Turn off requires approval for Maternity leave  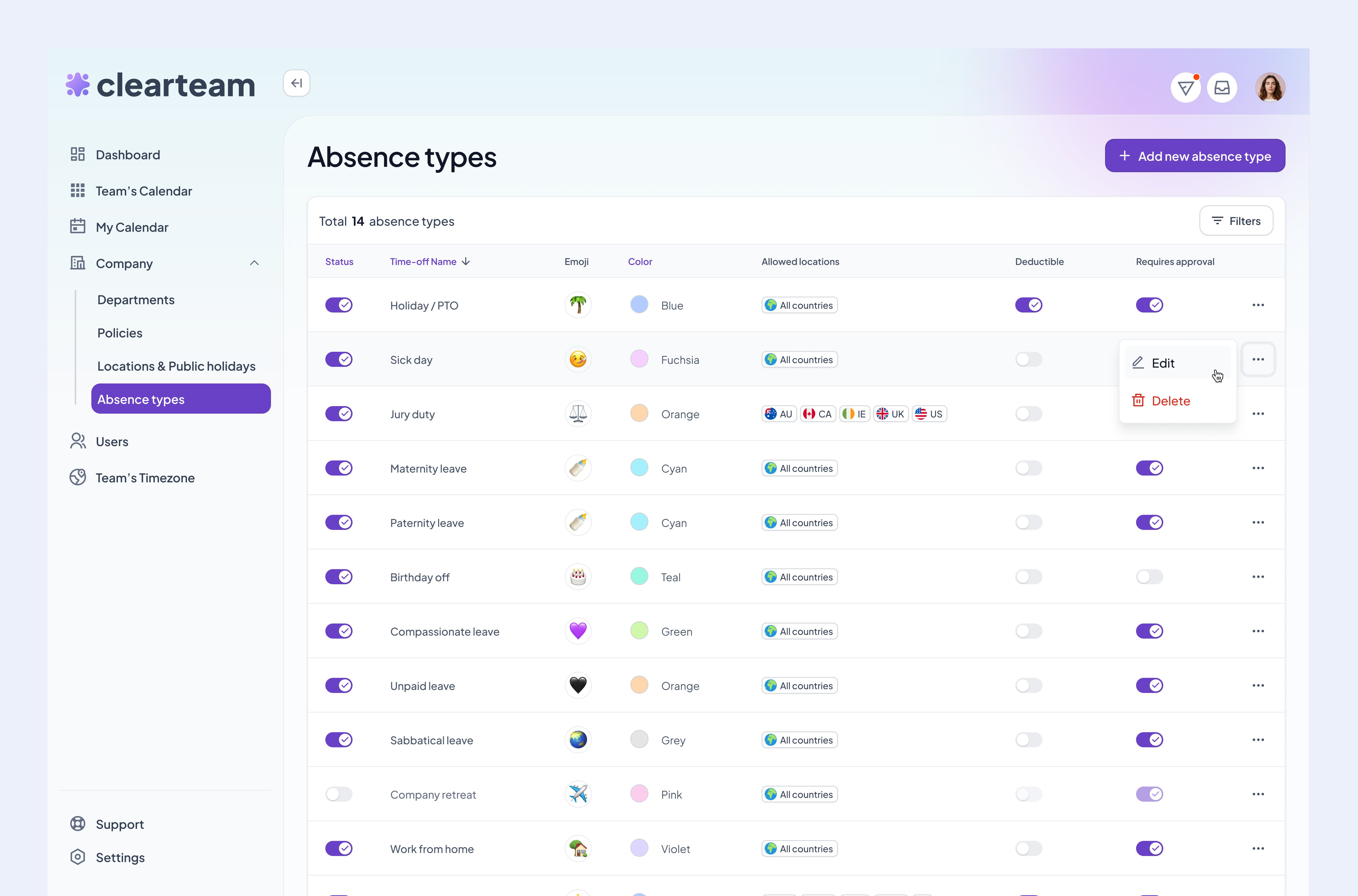[x=1149, y=468]
